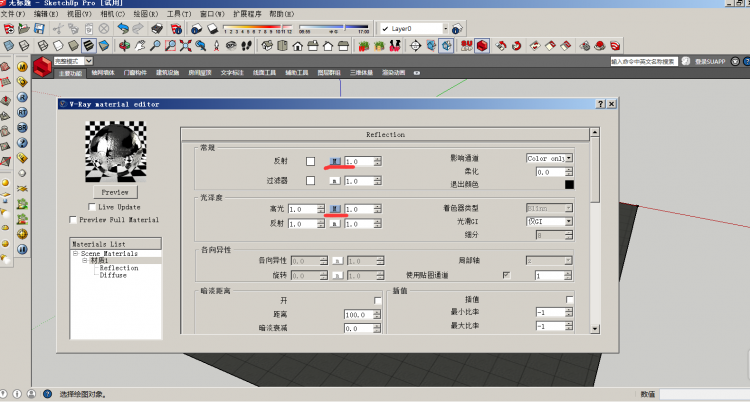Screen dimensions: 750x402
Task: Select the Monochrome face style
Action: (x=104, y=45)
